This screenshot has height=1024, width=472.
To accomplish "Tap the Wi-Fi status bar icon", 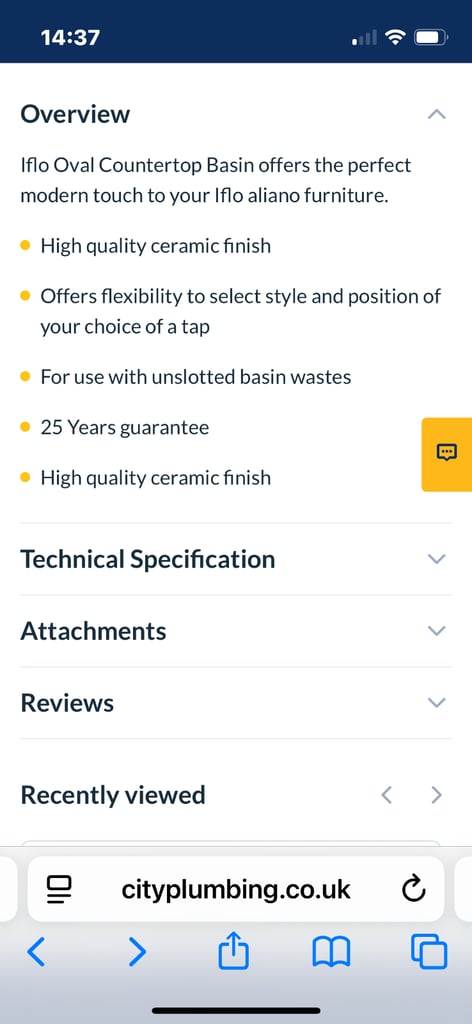I will click(395, 37).
